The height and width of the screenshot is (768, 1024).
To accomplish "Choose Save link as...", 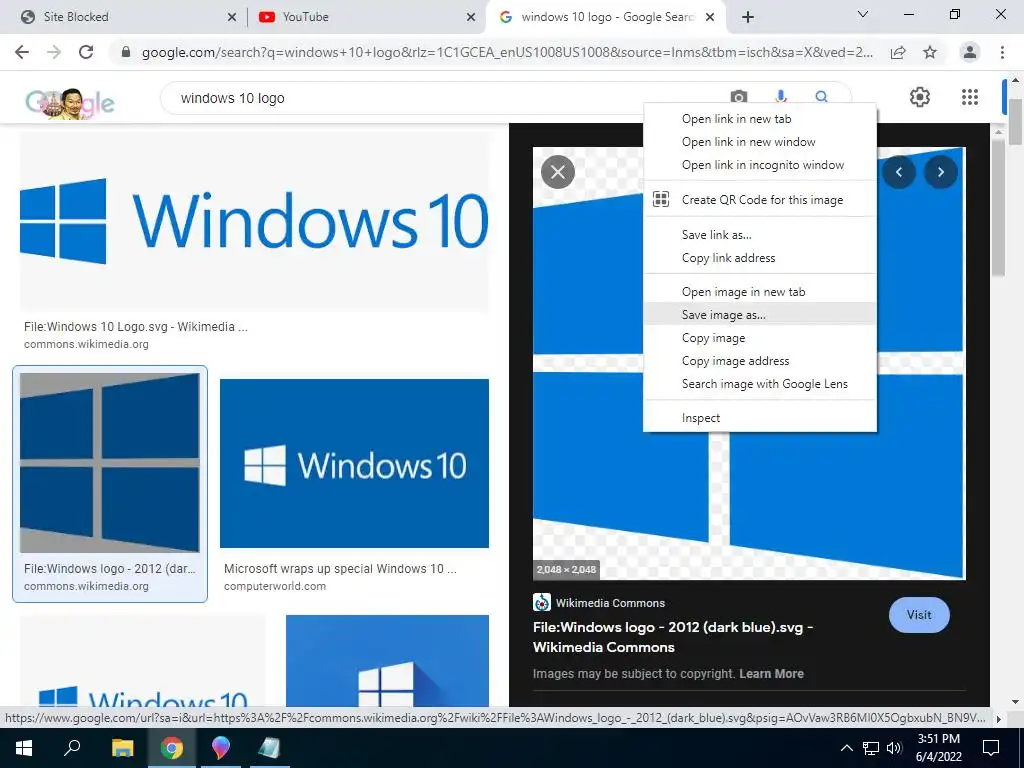I will point(760,234).
